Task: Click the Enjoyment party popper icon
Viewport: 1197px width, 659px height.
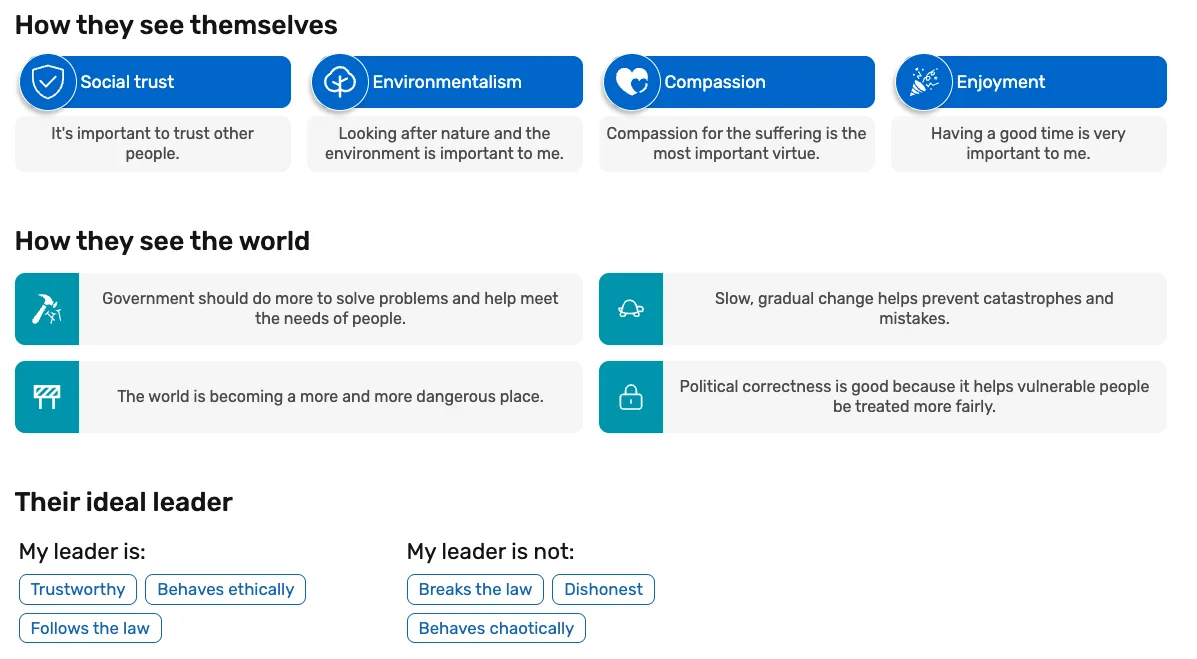Action: (924, 82)
